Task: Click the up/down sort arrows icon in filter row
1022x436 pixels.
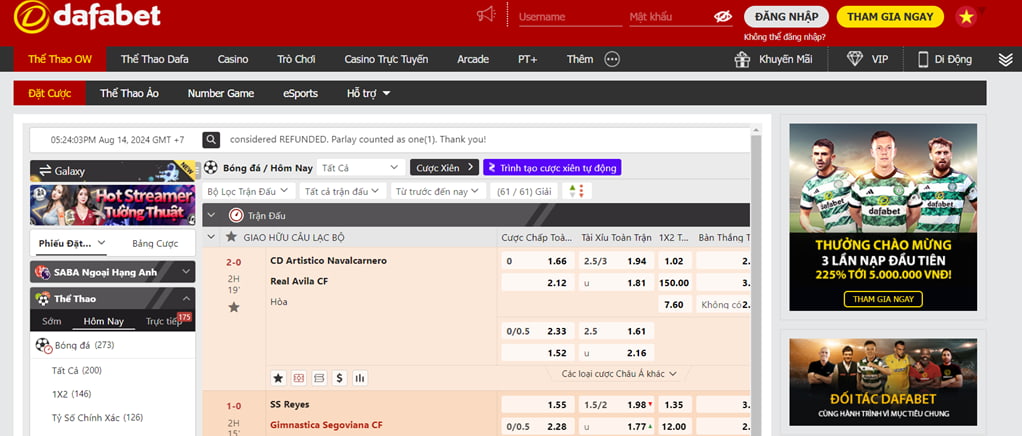Action: 574,191
